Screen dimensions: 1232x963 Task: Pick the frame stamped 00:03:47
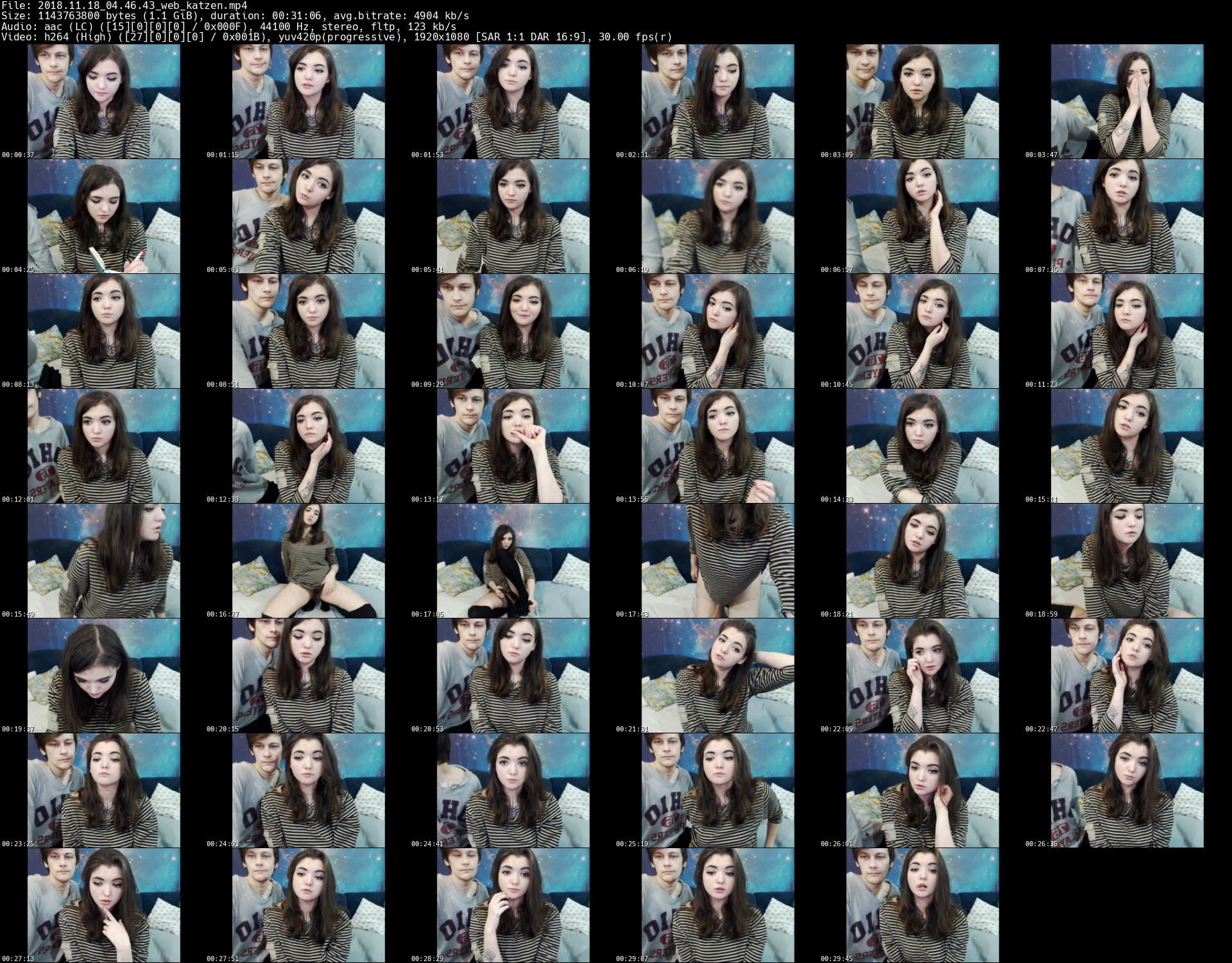coord(1127,101)
